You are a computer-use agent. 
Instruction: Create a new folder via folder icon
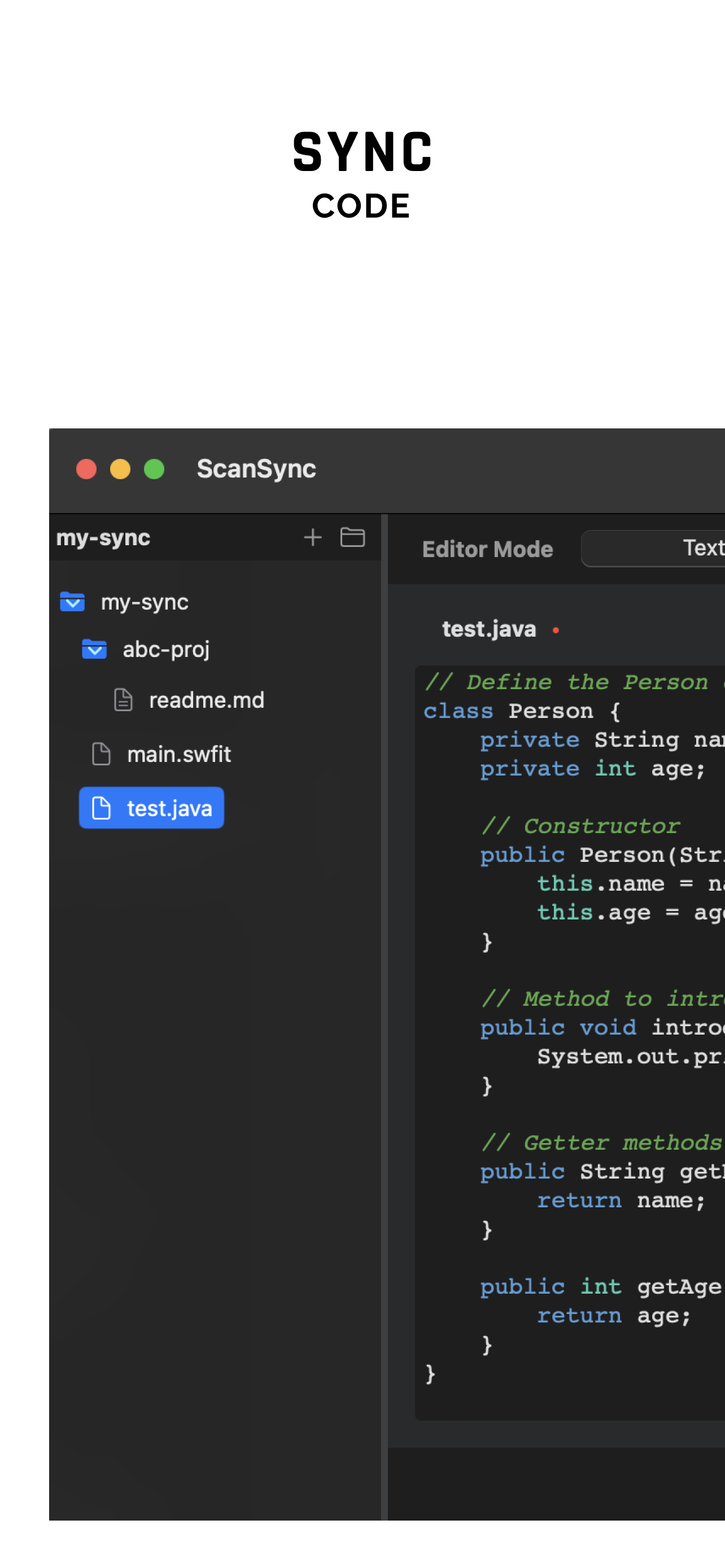pos(352,537)
